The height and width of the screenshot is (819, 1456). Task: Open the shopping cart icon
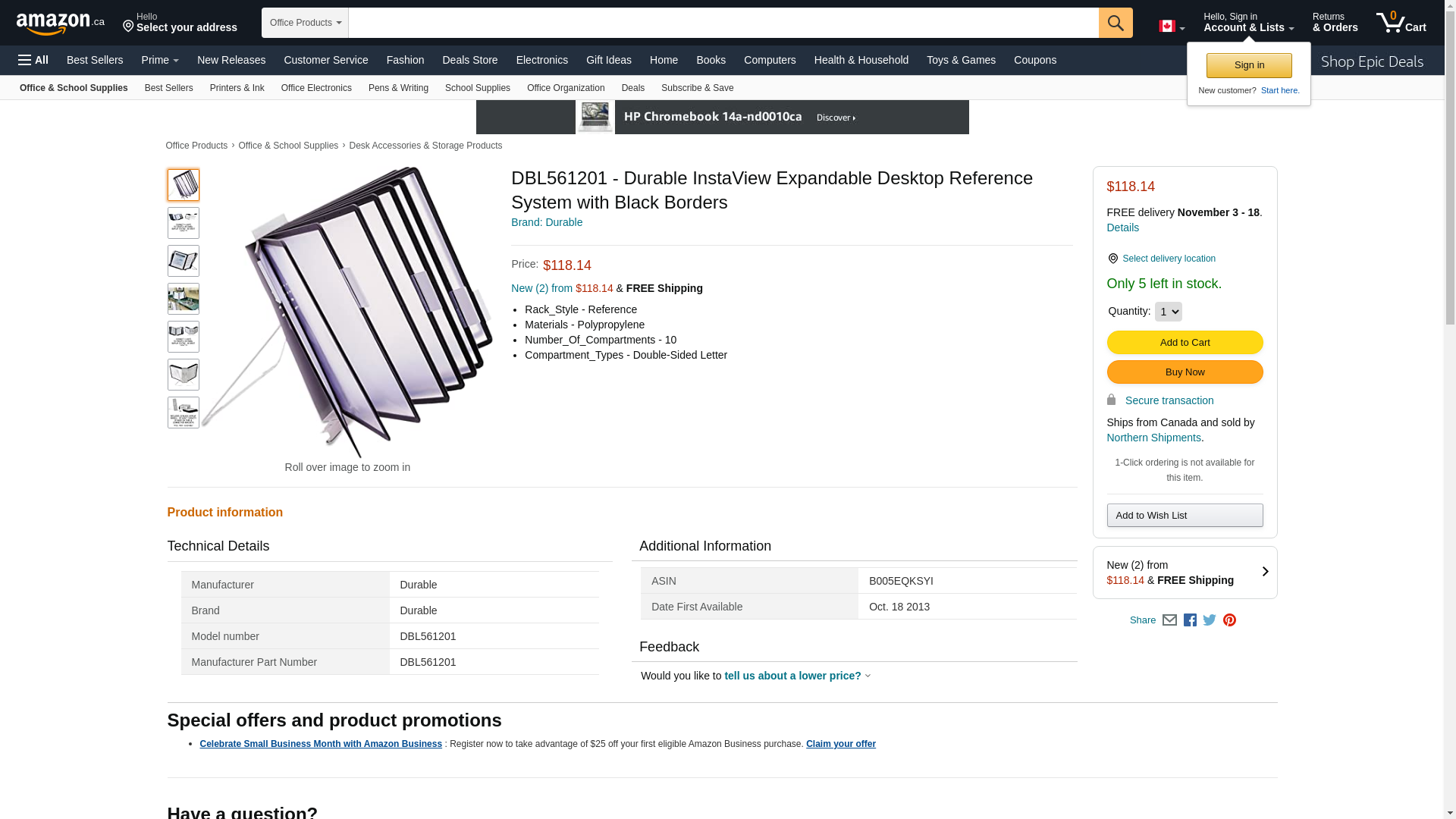coord(1401,23)
